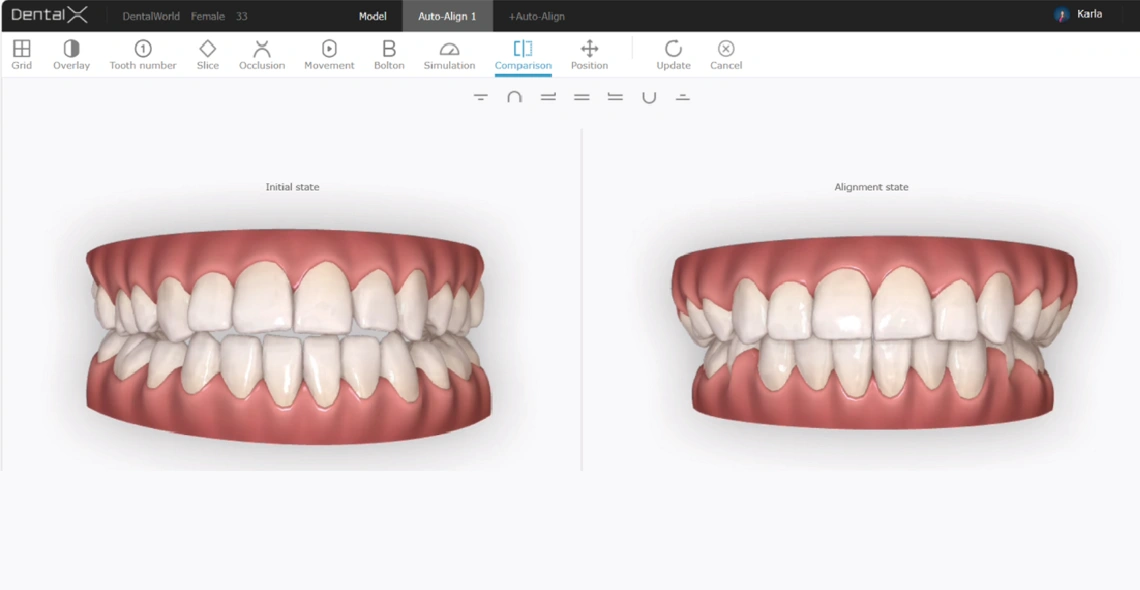Toggle the Comparison view tool
The width and height of the screenshot is (1140, 590).
tap(523, 55)
